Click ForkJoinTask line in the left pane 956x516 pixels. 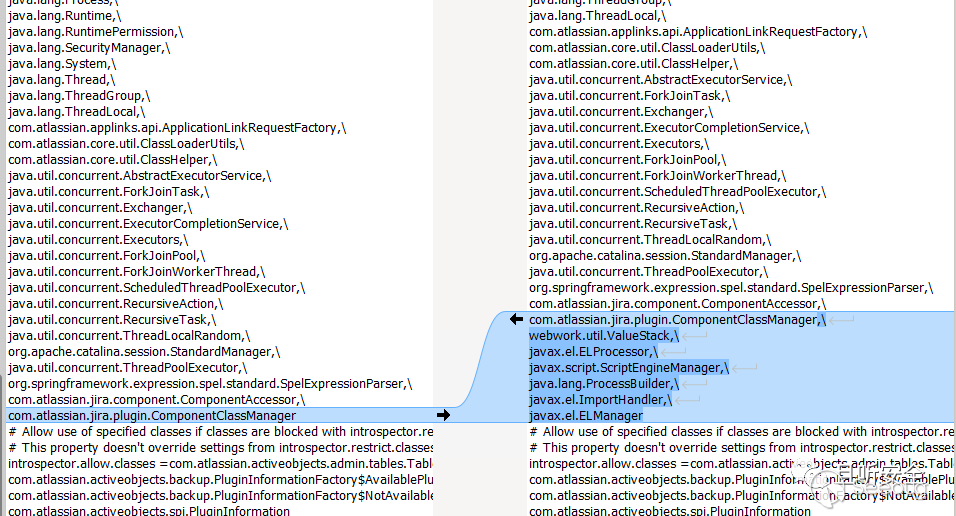pos(109,192)
